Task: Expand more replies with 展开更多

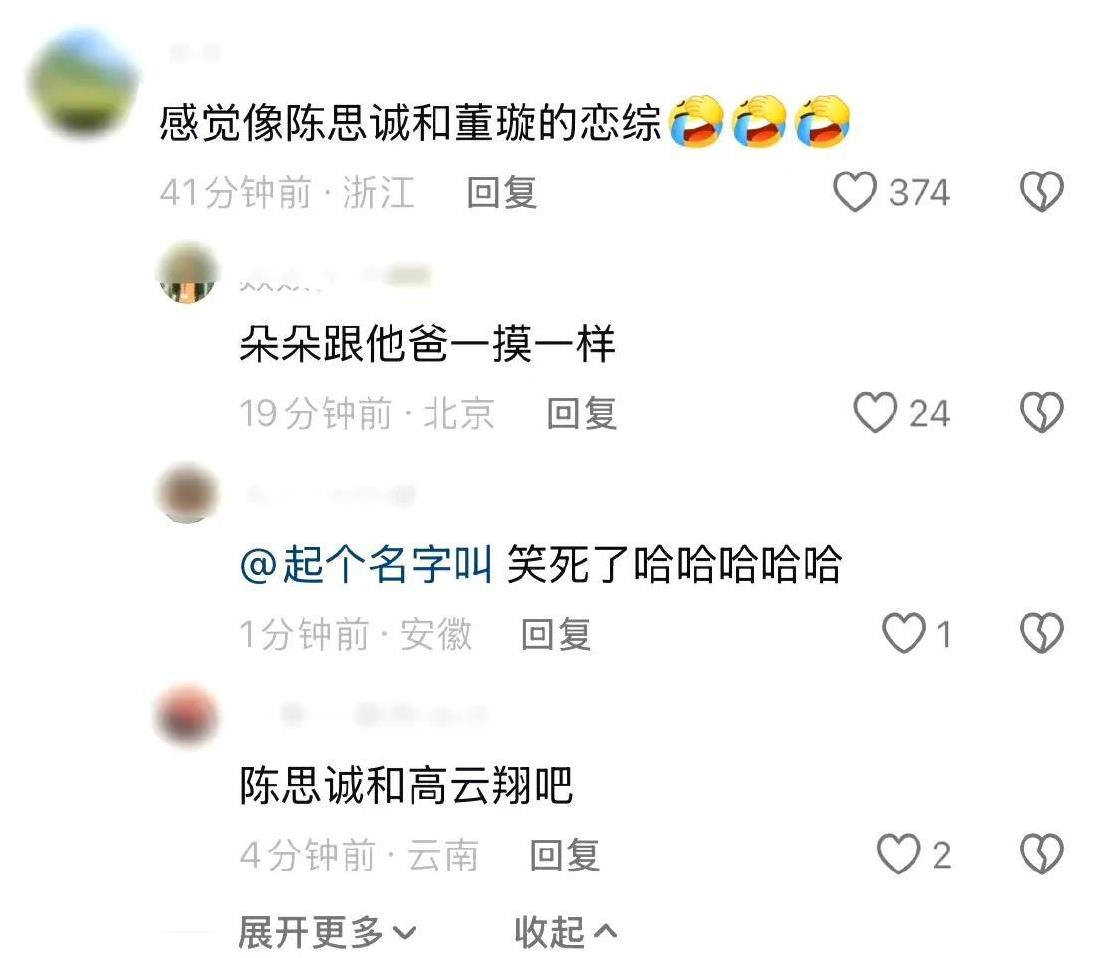Action: (327, 932)
